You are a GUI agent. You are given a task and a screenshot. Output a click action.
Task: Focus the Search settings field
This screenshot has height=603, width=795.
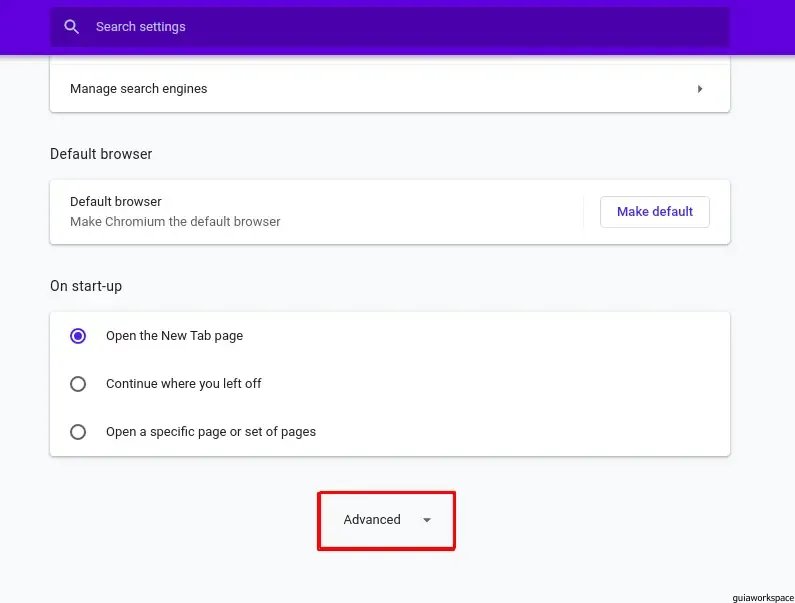coord(389,27)
